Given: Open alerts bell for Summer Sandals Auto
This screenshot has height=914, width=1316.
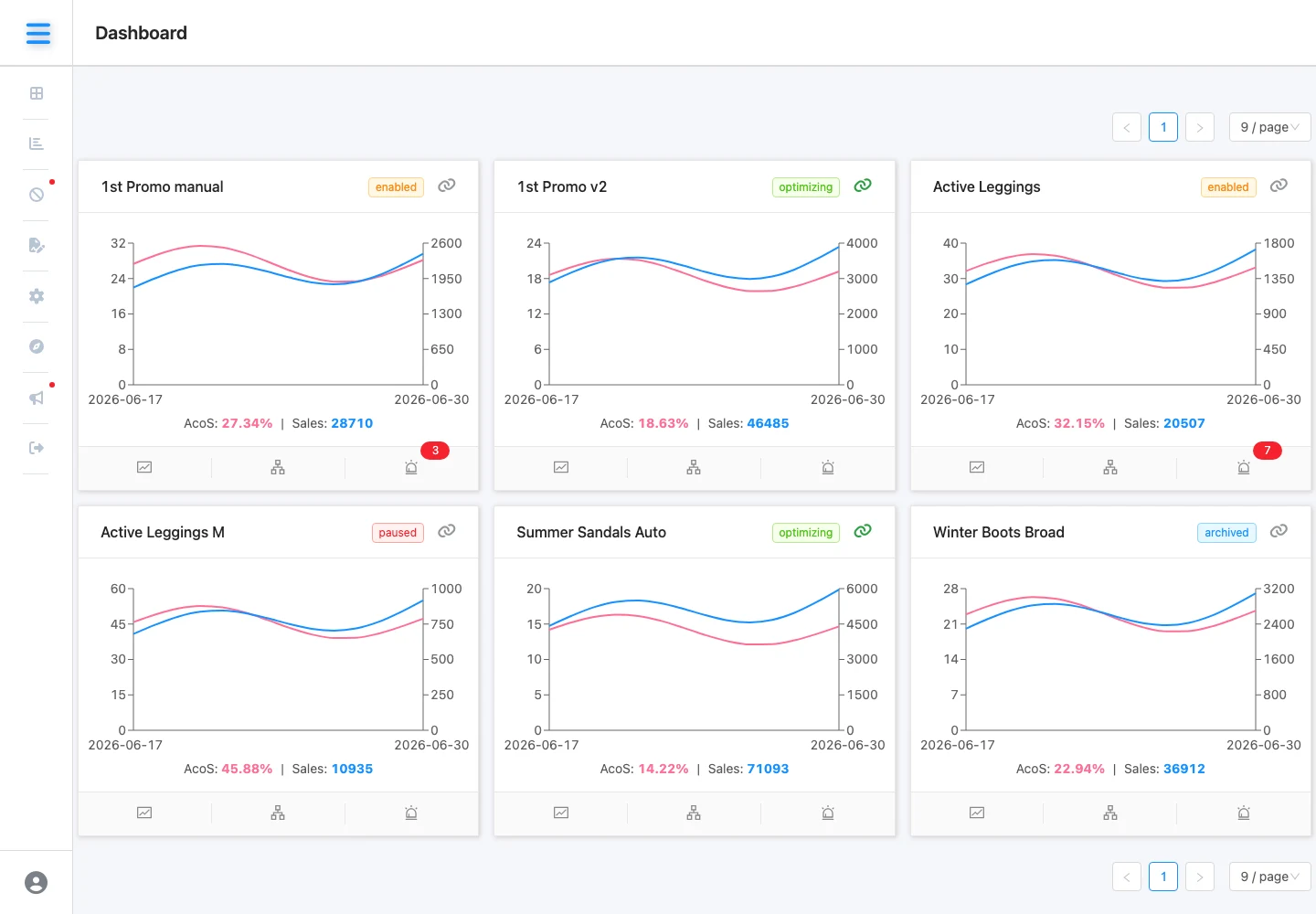Looking at the screenshot, I should (x=828, y=813).
